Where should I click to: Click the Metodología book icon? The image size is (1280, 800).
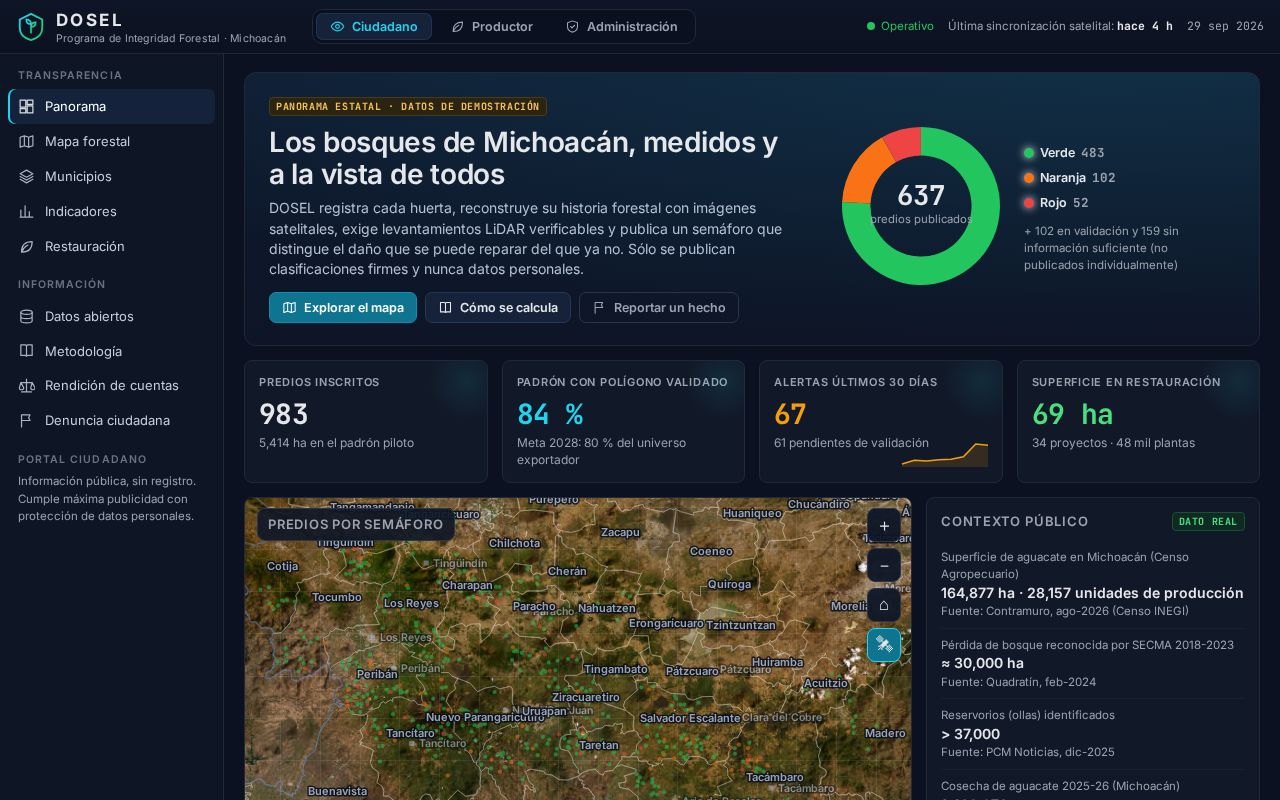tap(27, 352)
